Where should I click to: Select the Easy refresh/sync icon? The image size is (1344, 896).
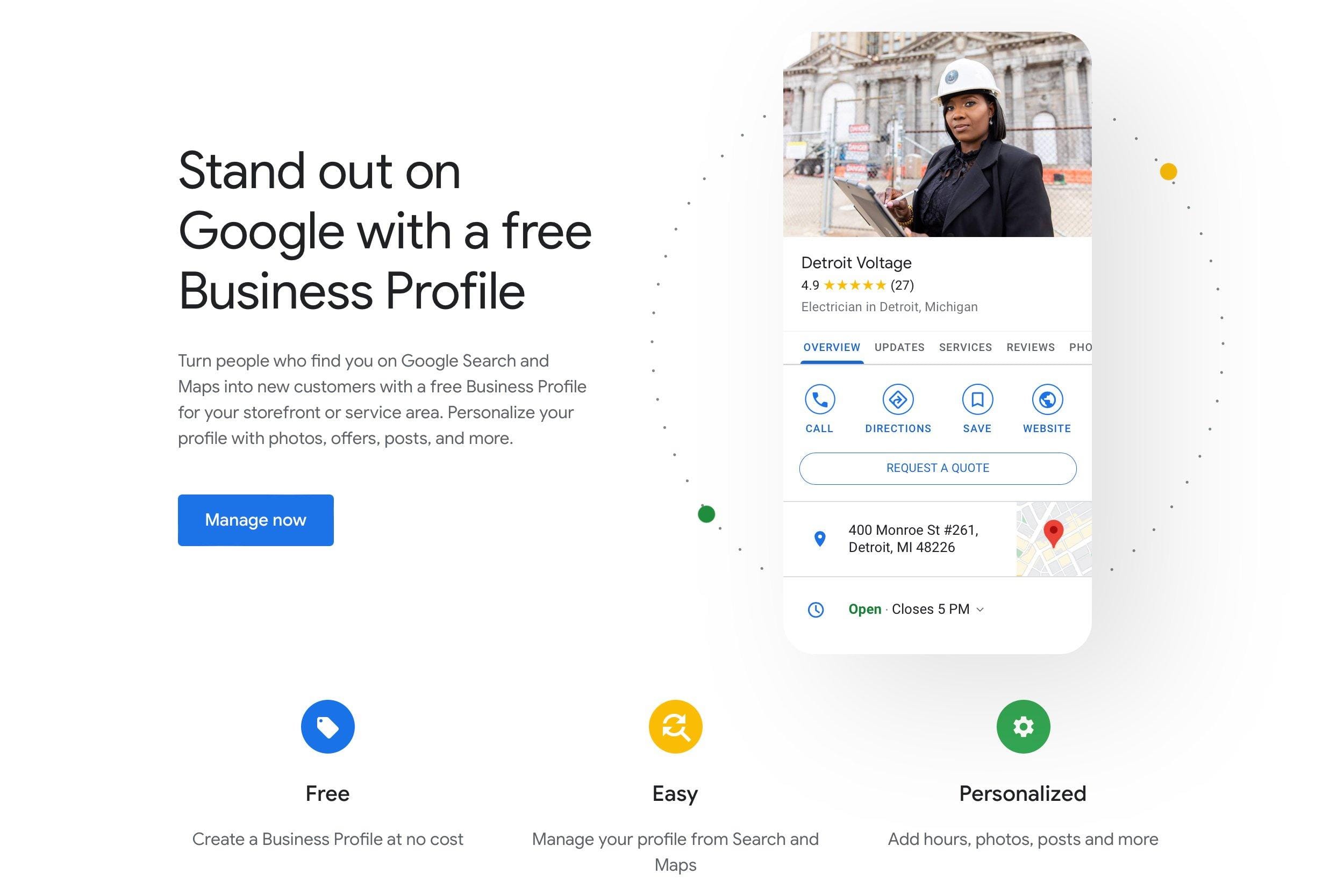[675, 726]
